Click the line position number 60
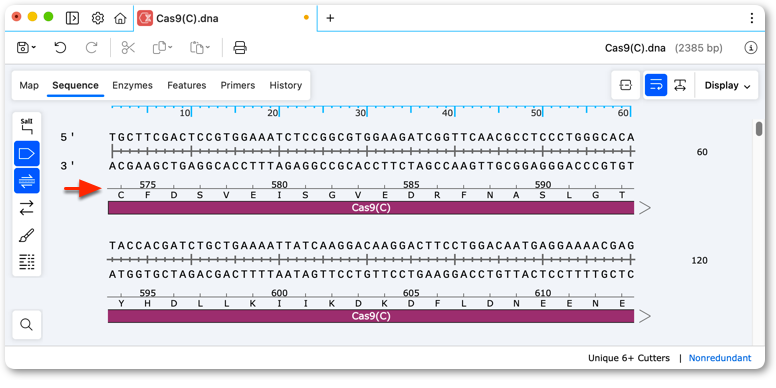The width and height of the screenshot is (776, 388). point(702,152)
